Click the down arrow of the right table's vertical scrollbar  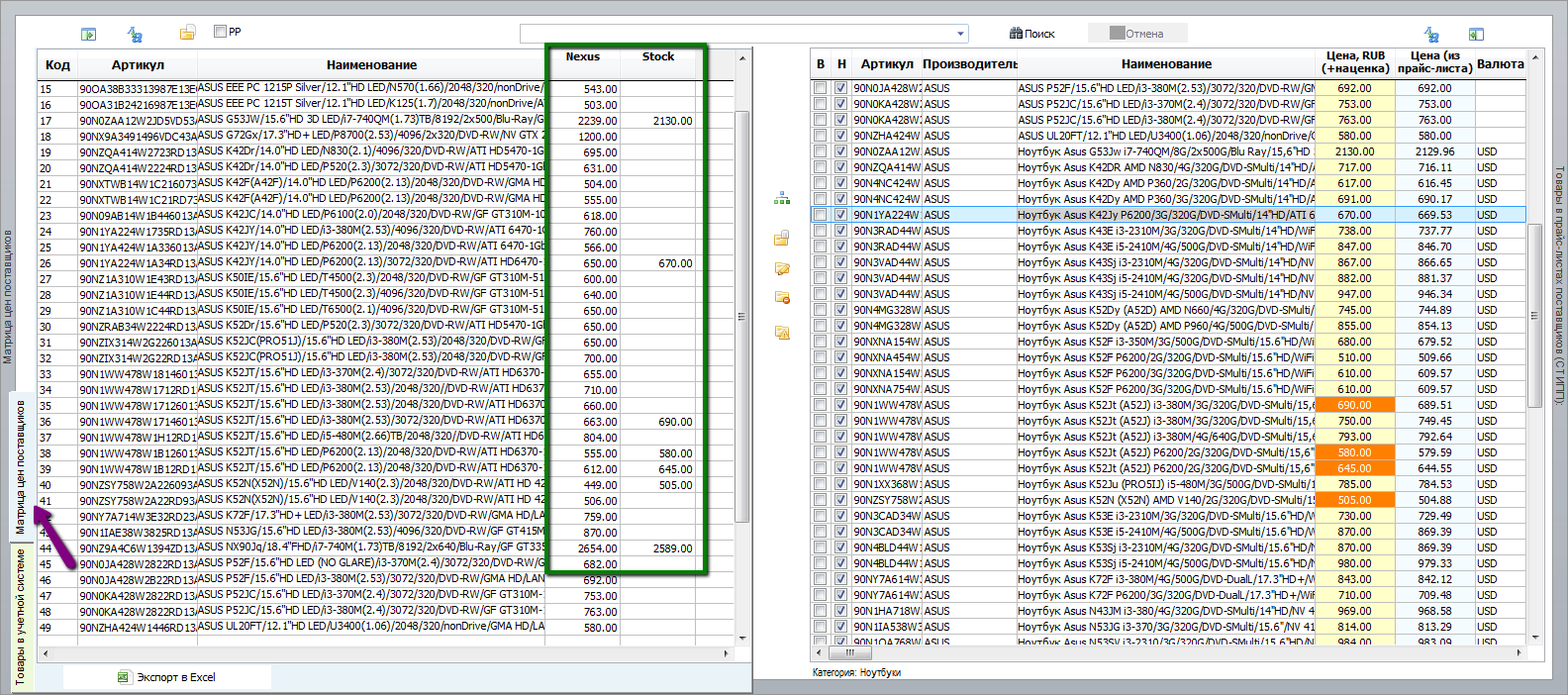coord(1535,639)
